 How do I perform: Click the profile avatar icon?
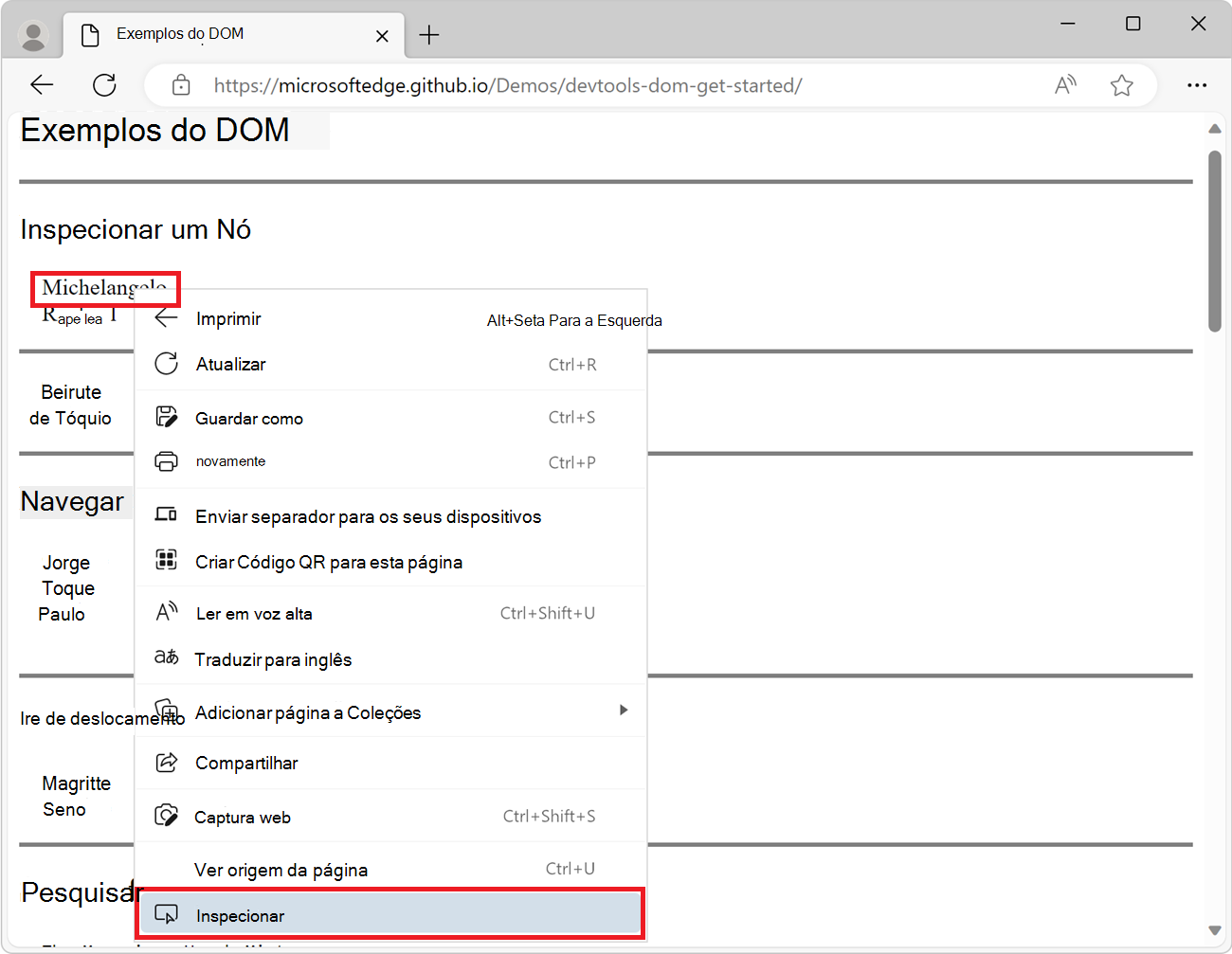(34, 36)
